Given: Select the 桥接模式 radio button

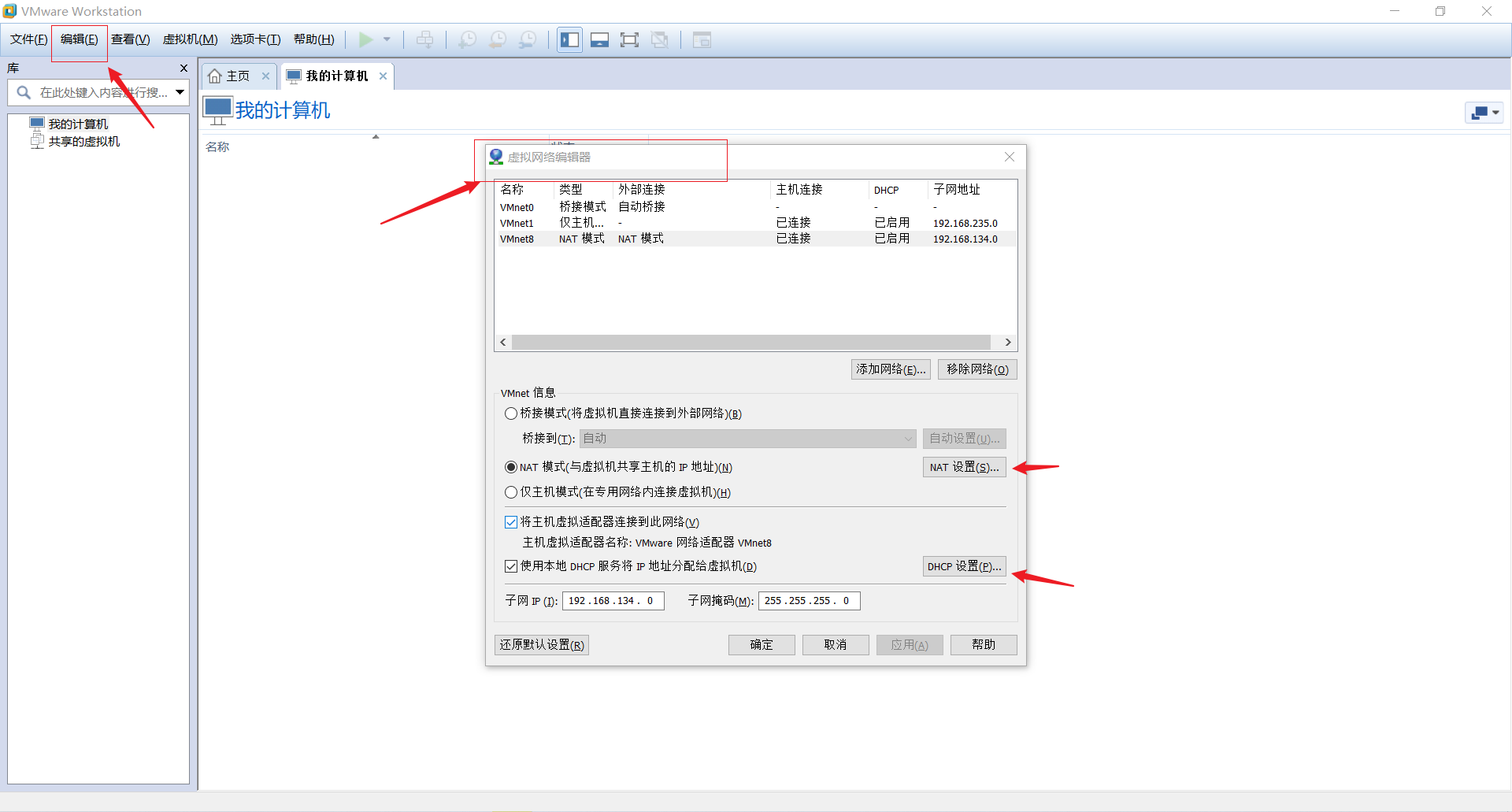Looking at the screenshot, I should click(x=511, y=413).
